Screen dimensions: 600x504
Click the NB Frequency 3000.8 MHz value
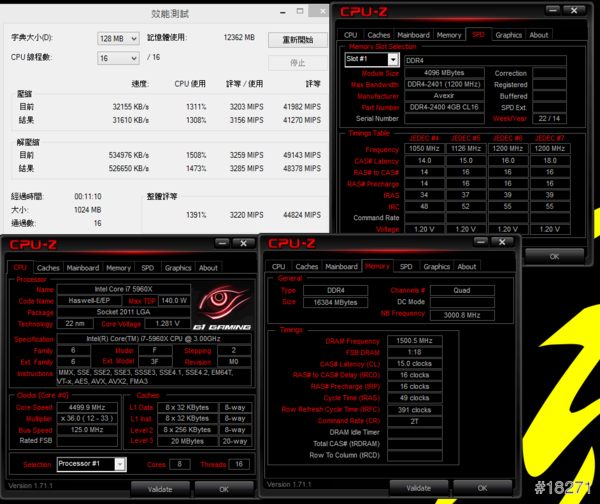click(462, 315)
